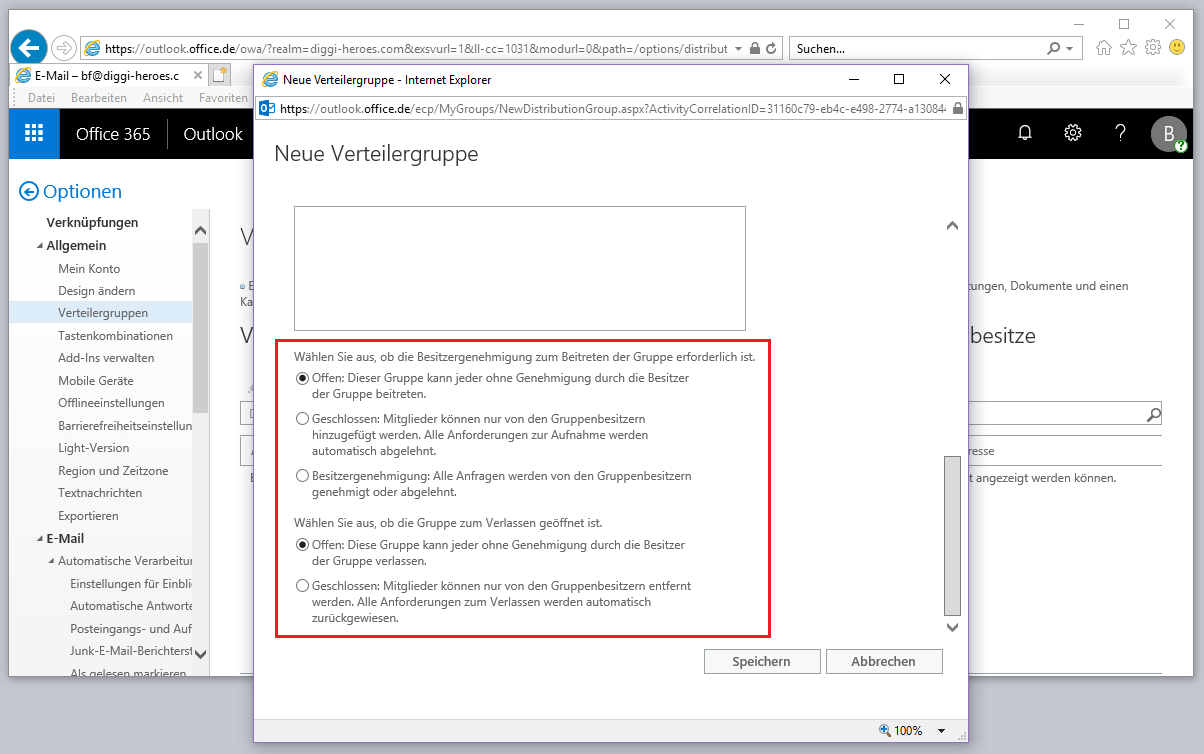Open the user profile avatar B
Viewport: 1204px width, 754px height.
pos(1168,134)
